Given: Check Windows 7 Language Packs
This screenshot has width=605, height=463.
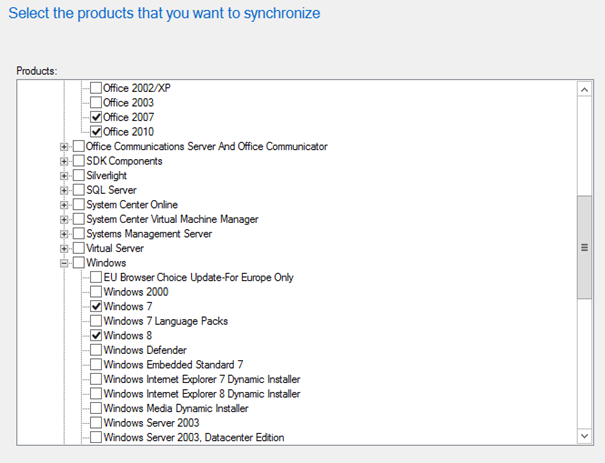Looking at the screenshot, I should [x=96, y=321].
